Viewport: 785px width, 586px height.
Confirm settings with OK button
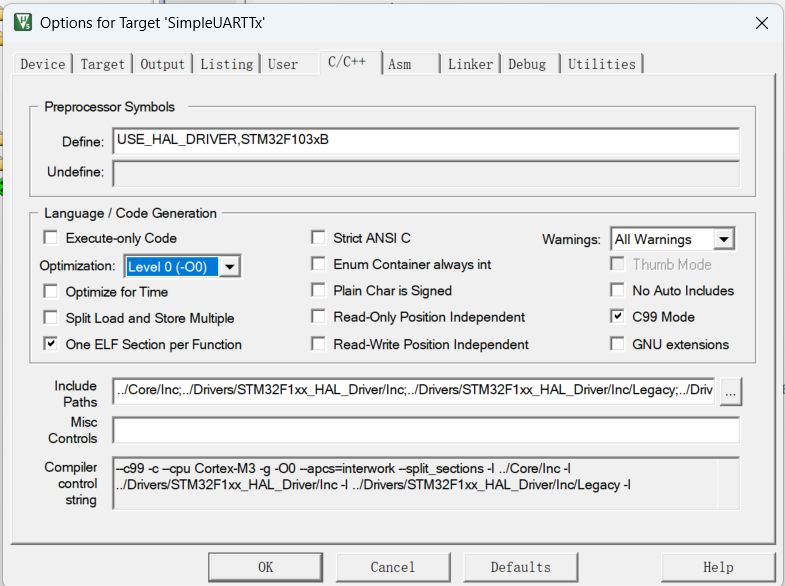point(265,567)
